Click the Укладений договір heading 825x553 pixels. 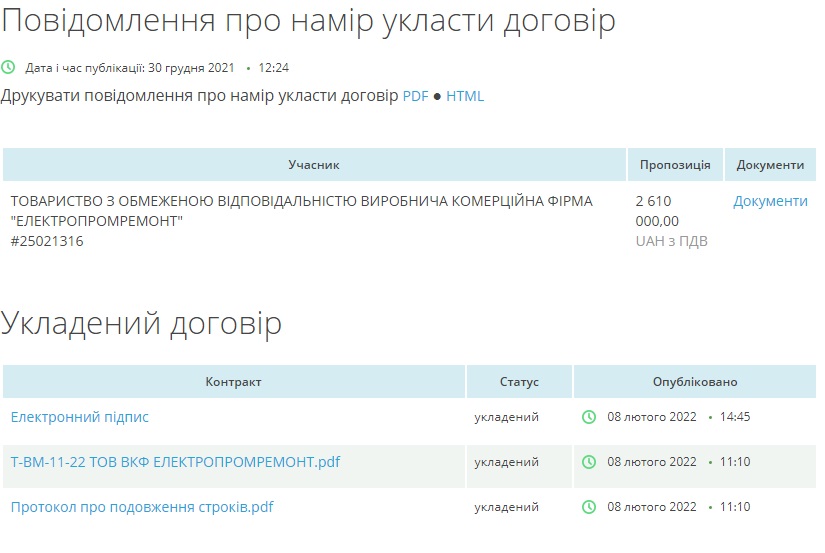(x=141, y=324)
